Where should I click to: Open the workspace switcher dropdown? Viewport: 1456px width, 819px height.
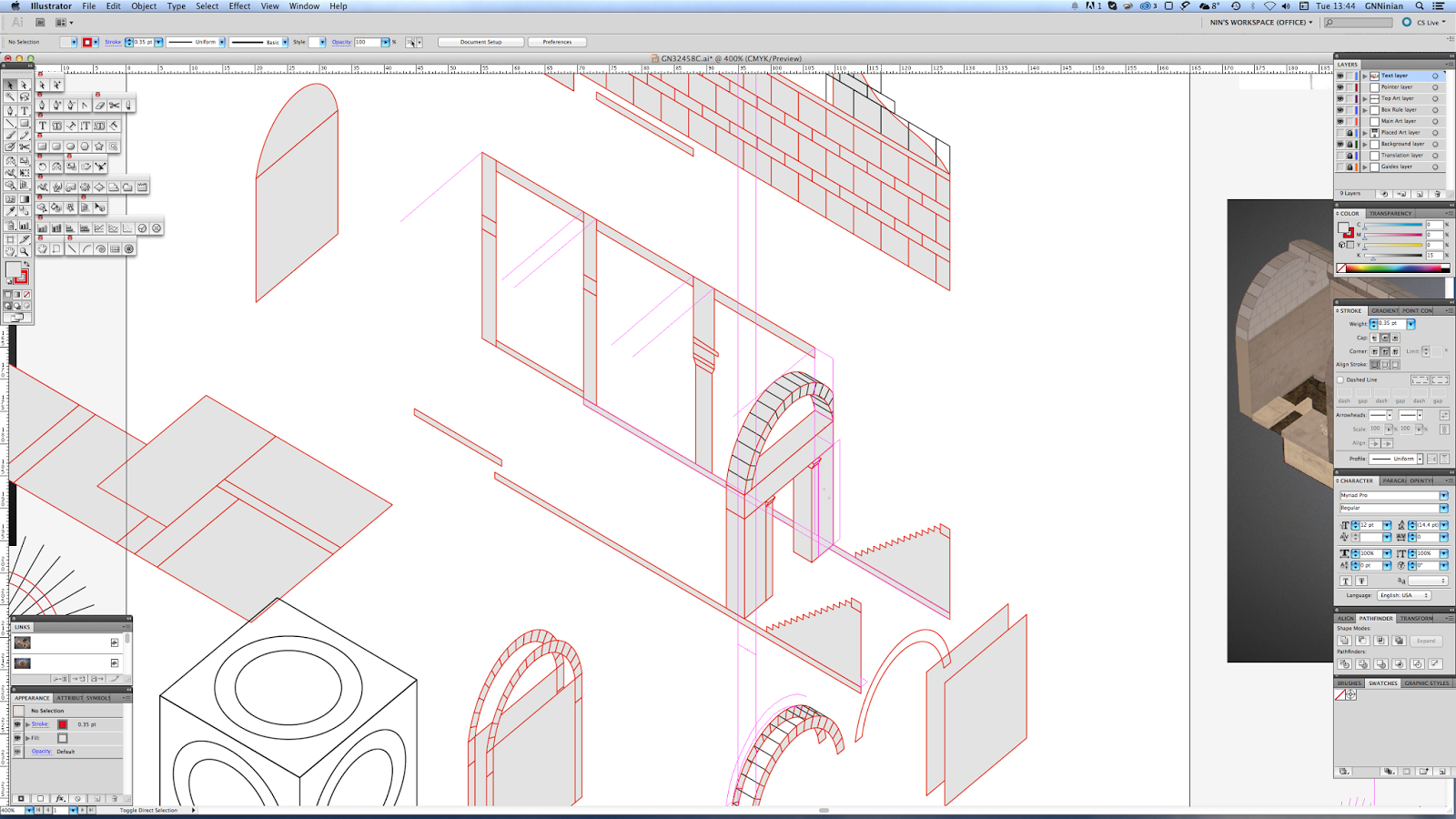click(1261, 23)
